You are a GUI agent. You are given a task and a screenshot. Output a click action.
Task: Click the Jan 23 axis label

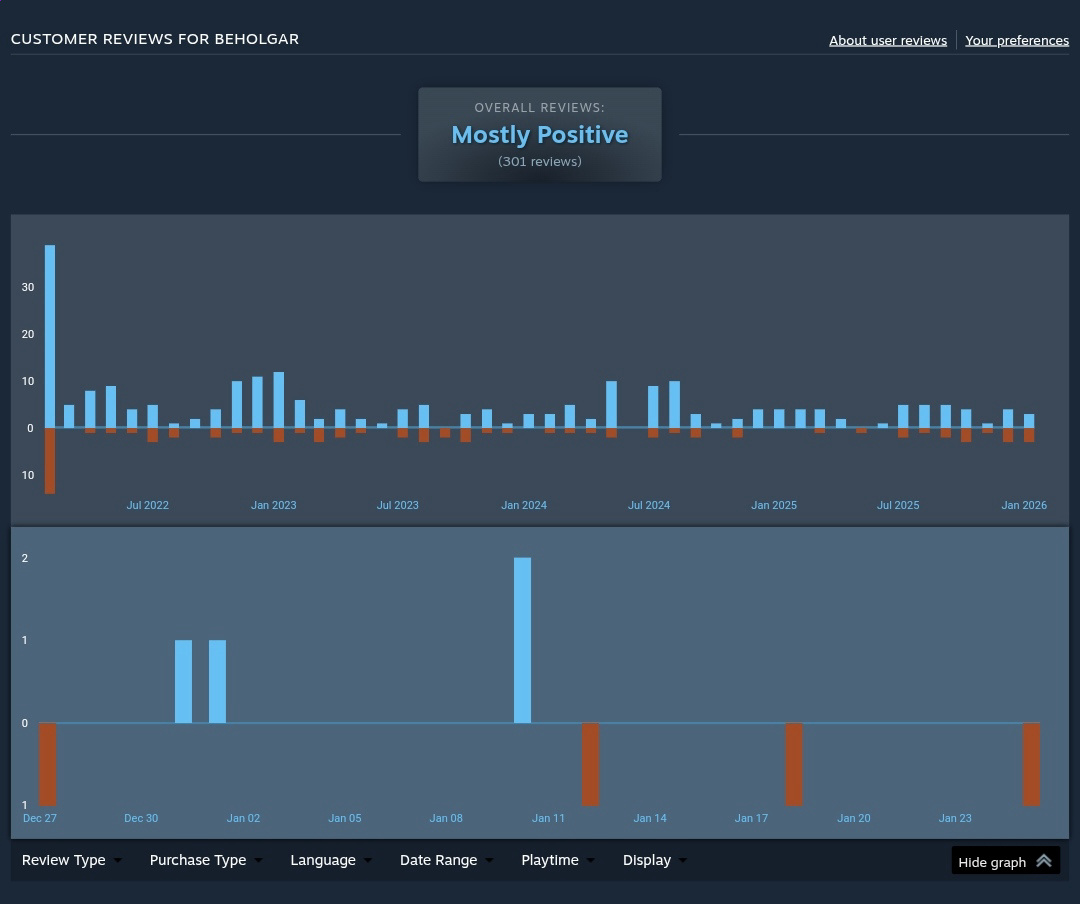(955, 818)
